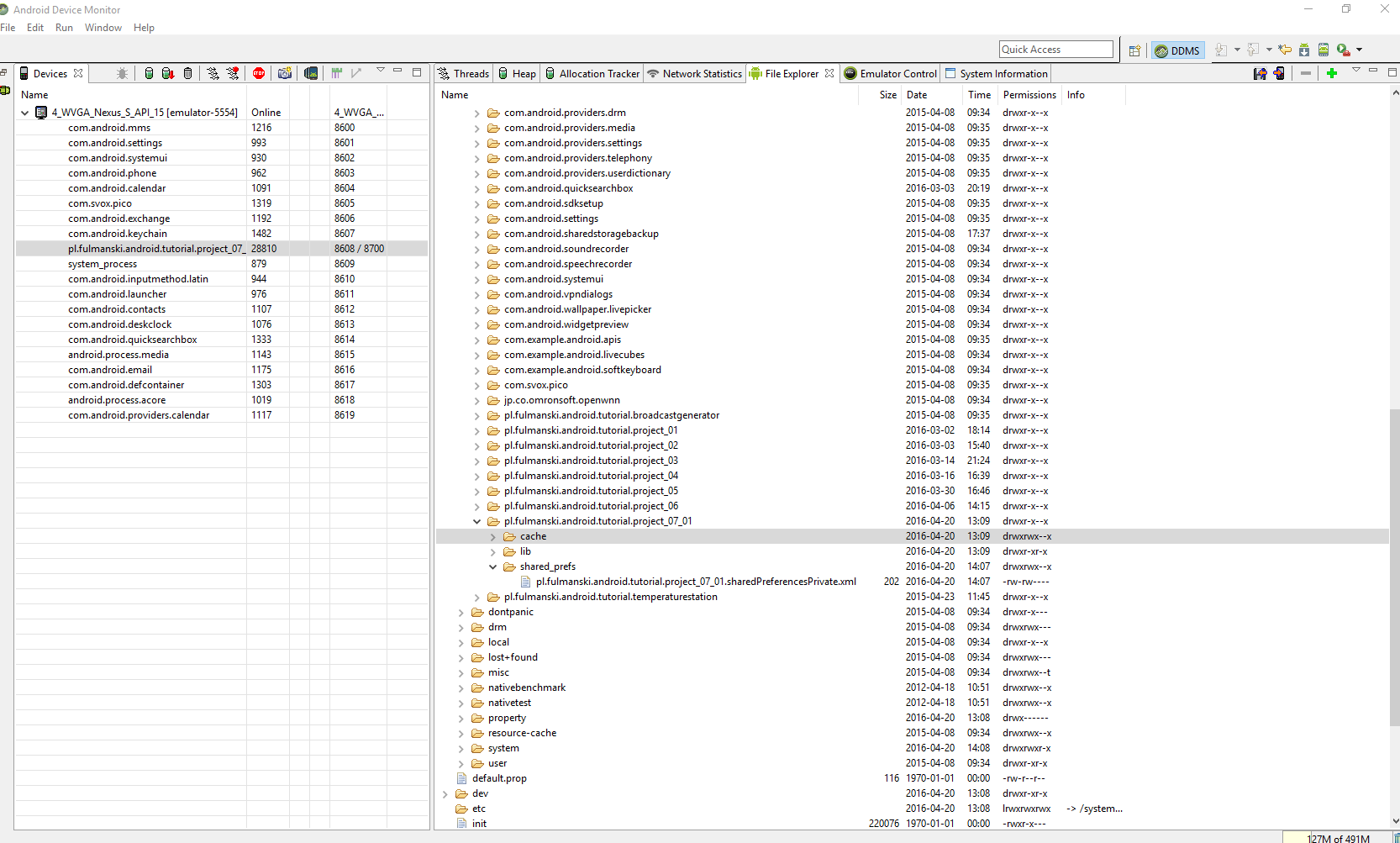Image resolution: width=1400 pixels, height=843 pixels.
Task: Click the debug selected process bug icon
Action: pos(122,73)
